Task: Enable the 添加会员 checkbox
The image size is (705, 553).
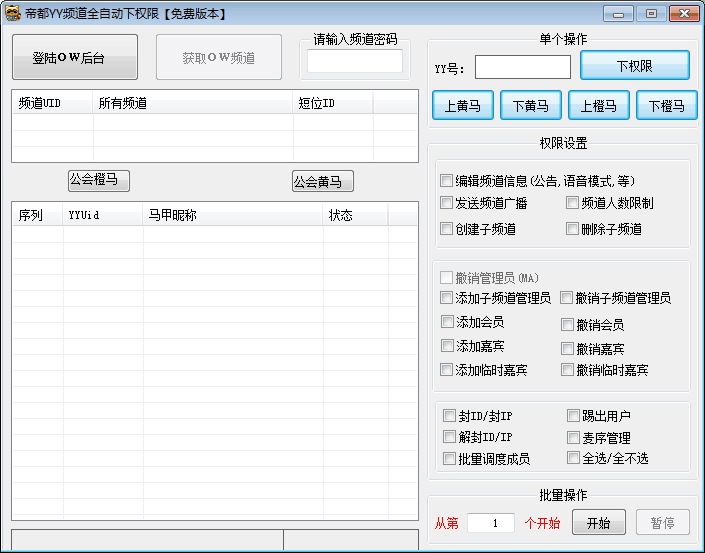Action: click(x=447, y=322)
